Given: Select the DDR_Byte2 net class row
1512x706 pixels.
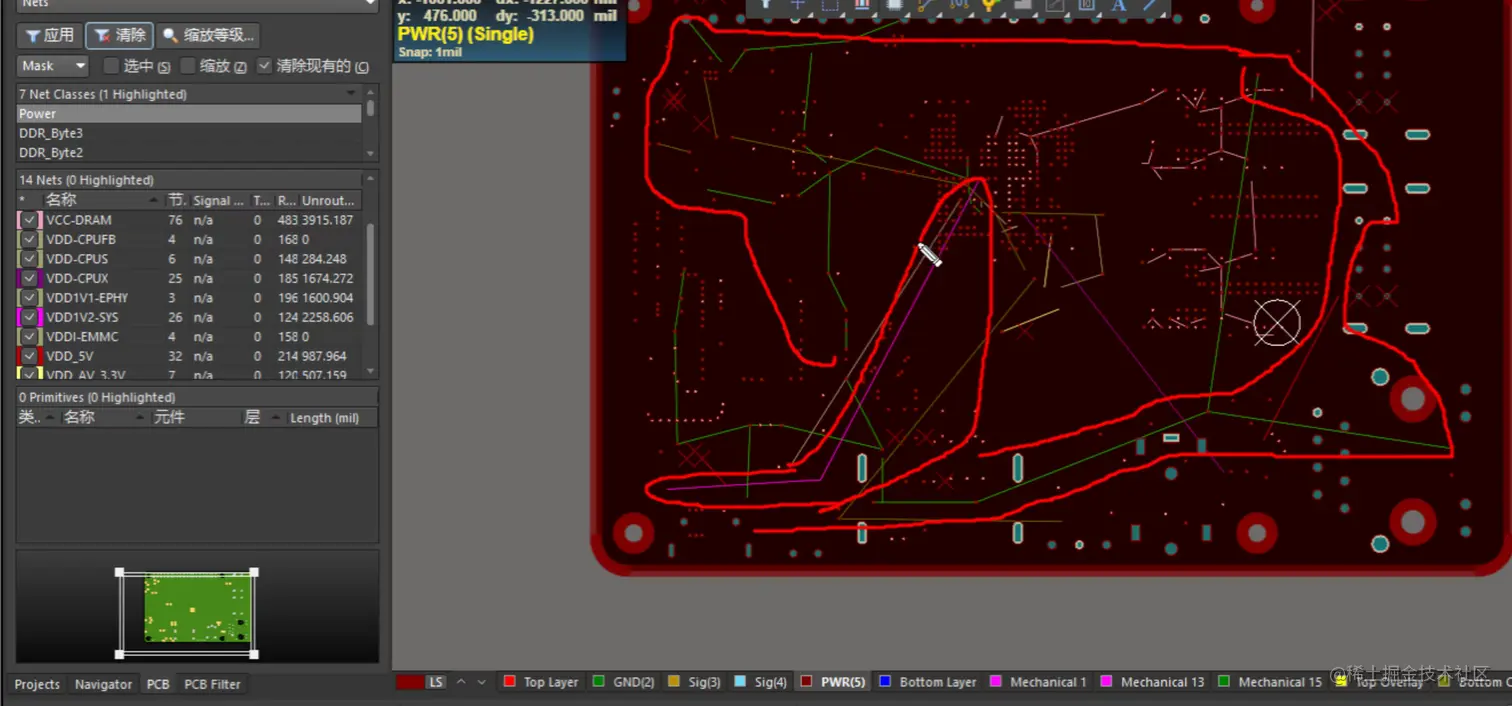Looking at the screenshot, I should (189, 152).
